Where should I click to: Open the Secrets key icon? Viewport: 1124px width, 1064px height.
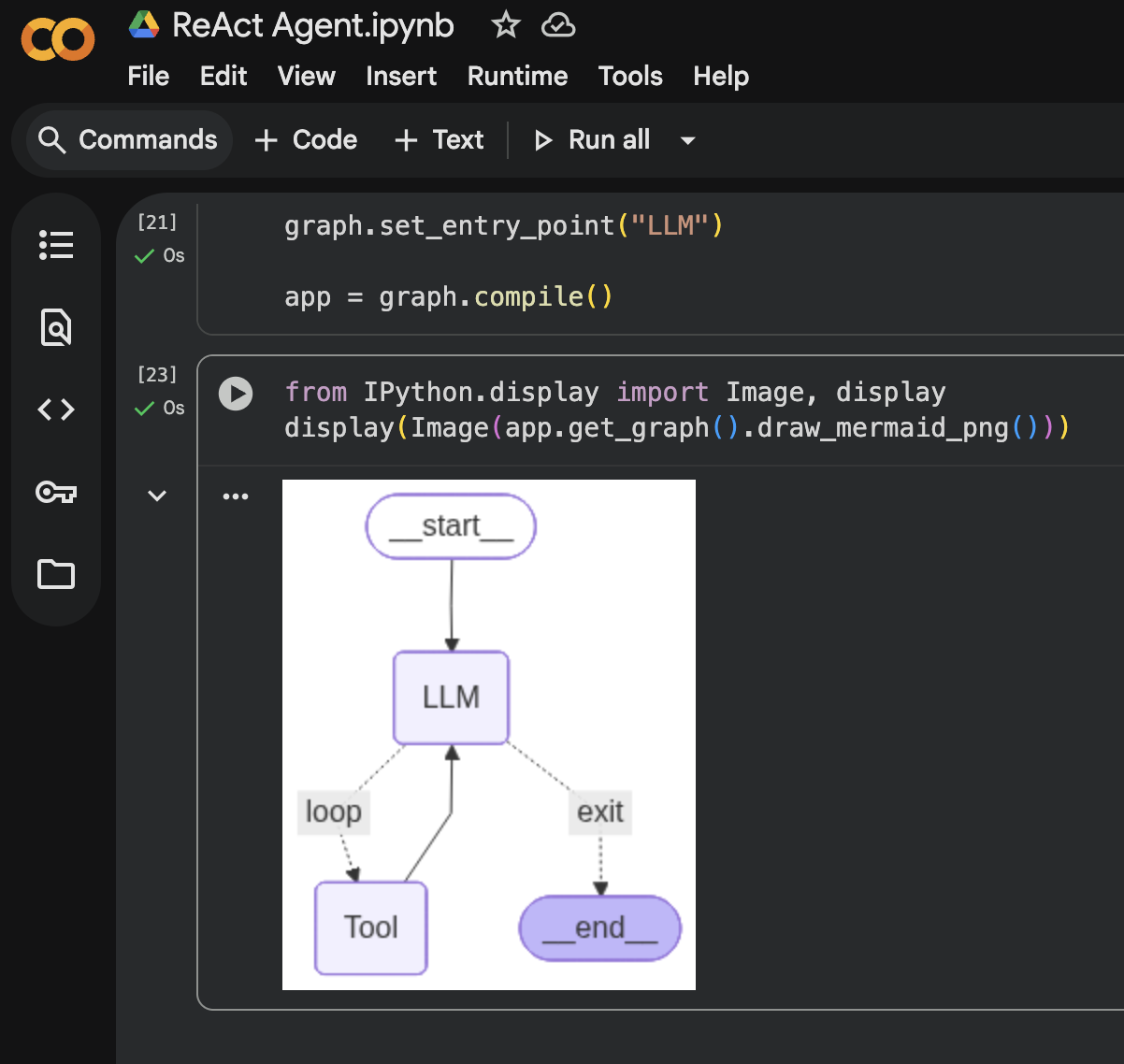pos(56,492)
